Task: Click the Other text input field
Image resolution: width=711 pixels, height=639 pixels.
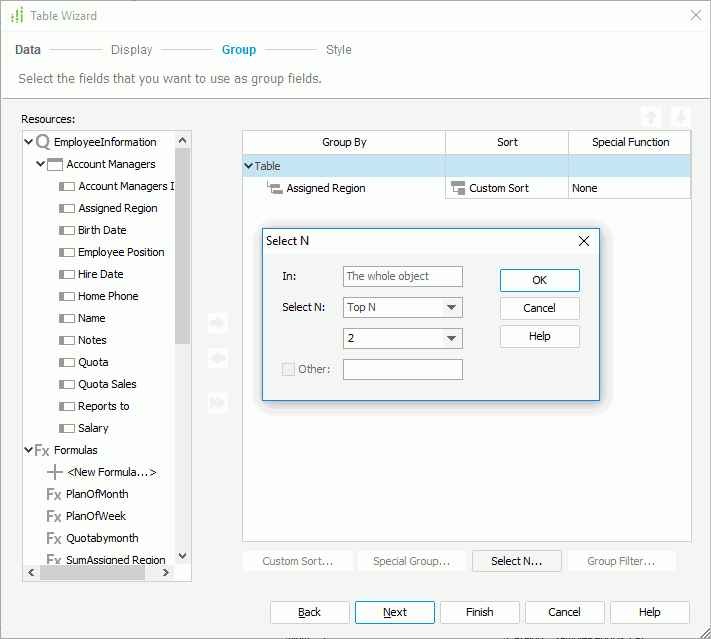Action: tap(403, 369)
